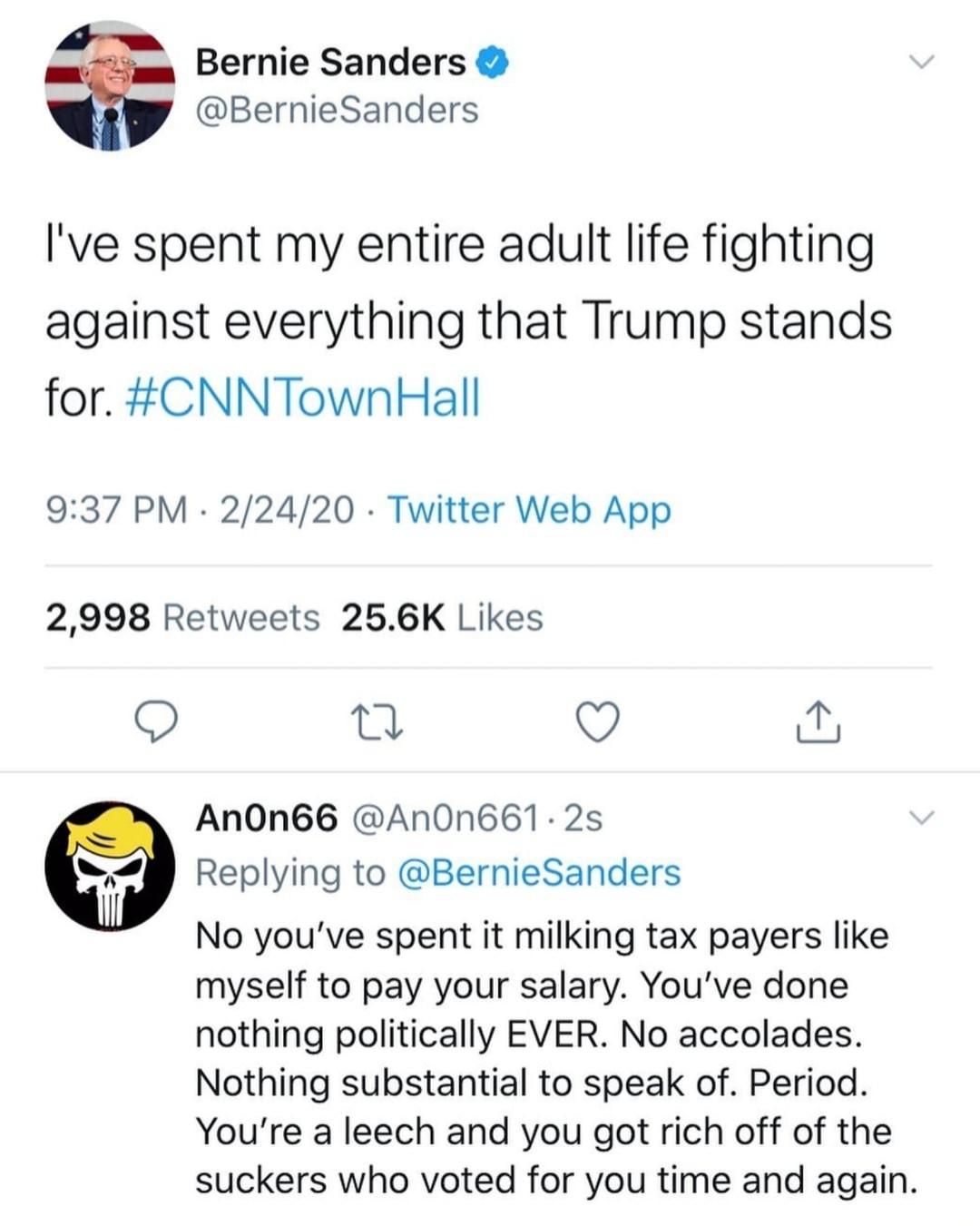980x1226 pixels.
Task: Click @BernieSanders in the 'Replying to' line
Action: point(539,872)
